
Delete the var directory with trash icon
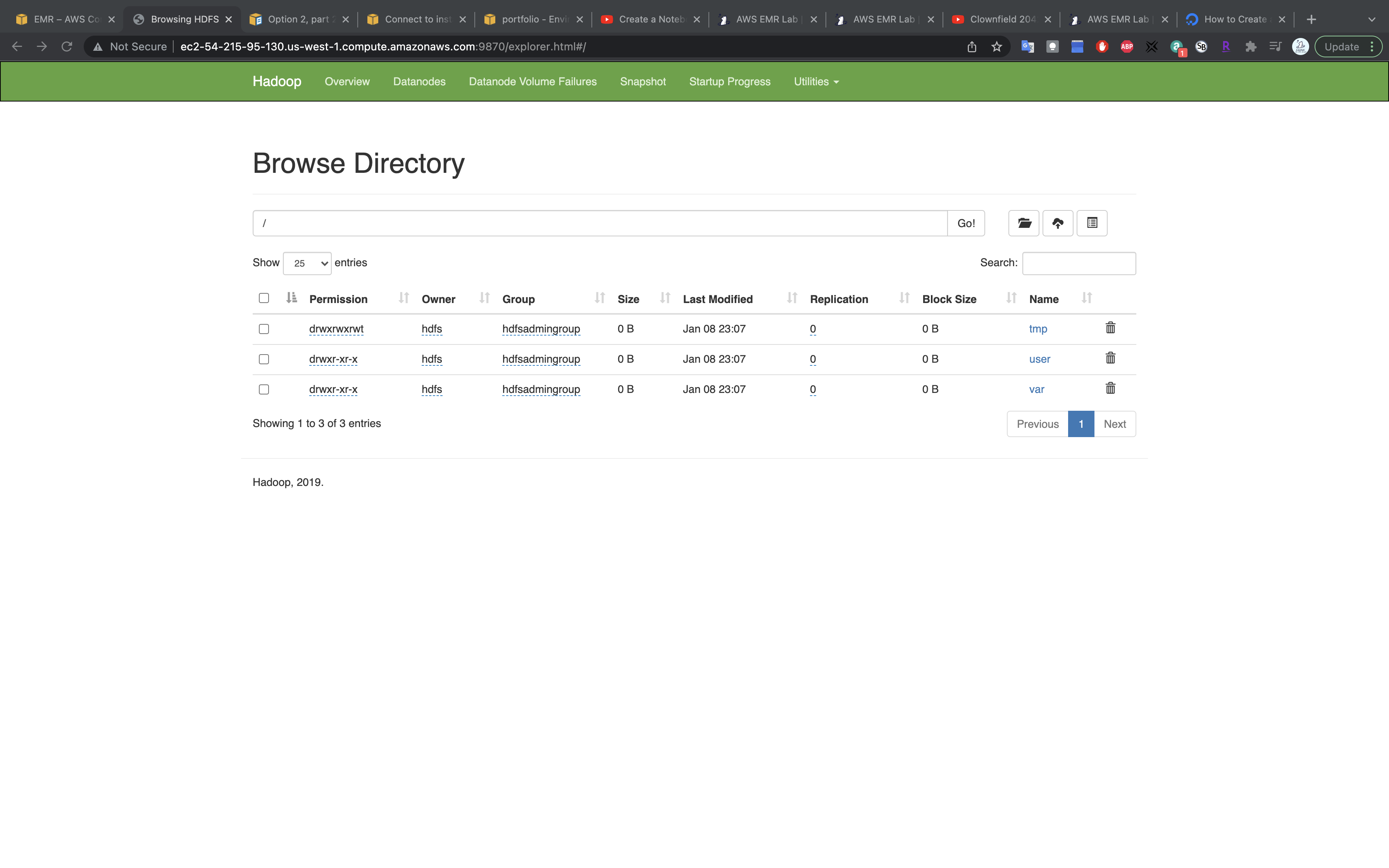[x=1110, y=389]
